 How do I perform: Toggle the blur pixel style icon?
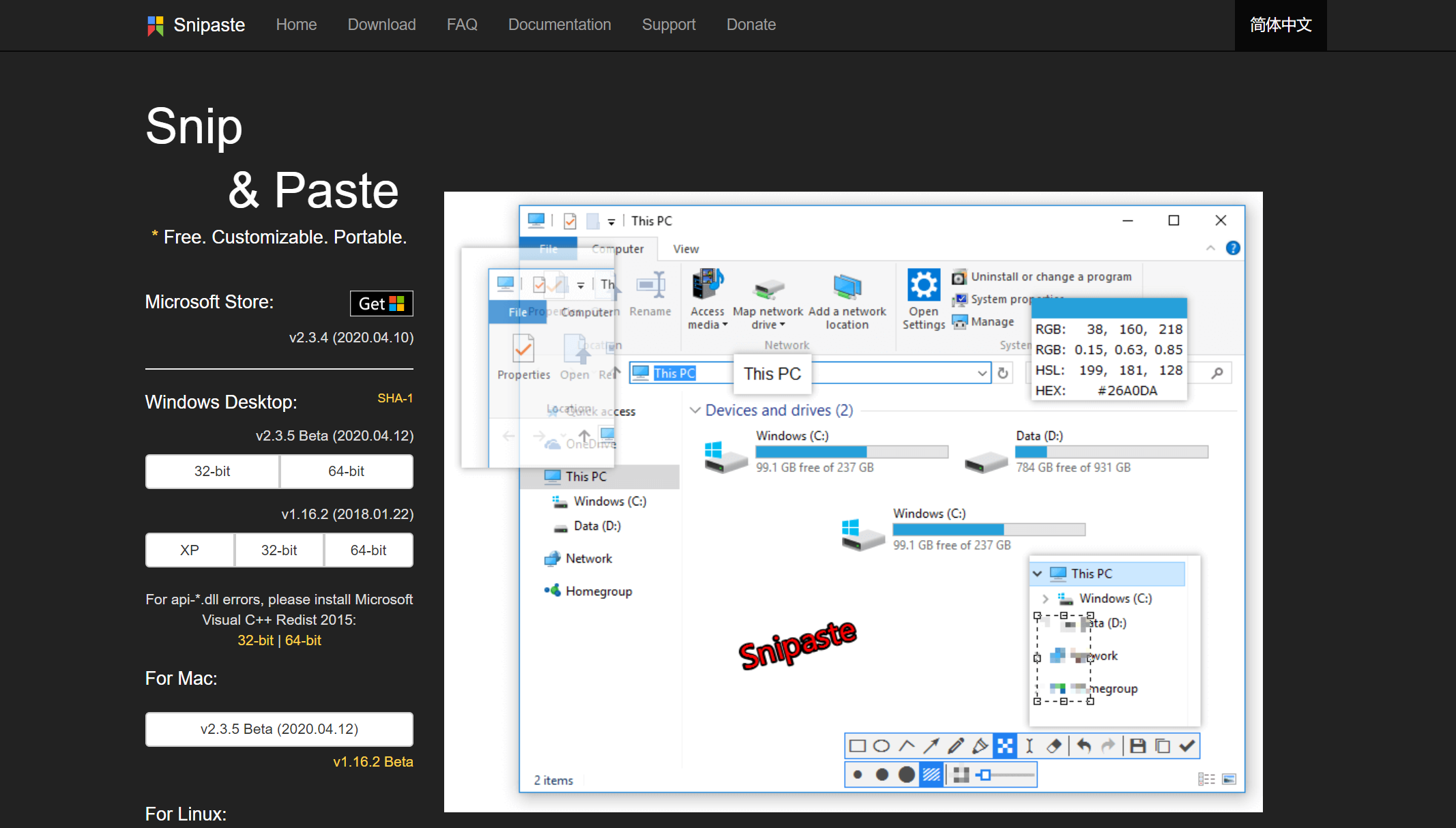point(961,775)
